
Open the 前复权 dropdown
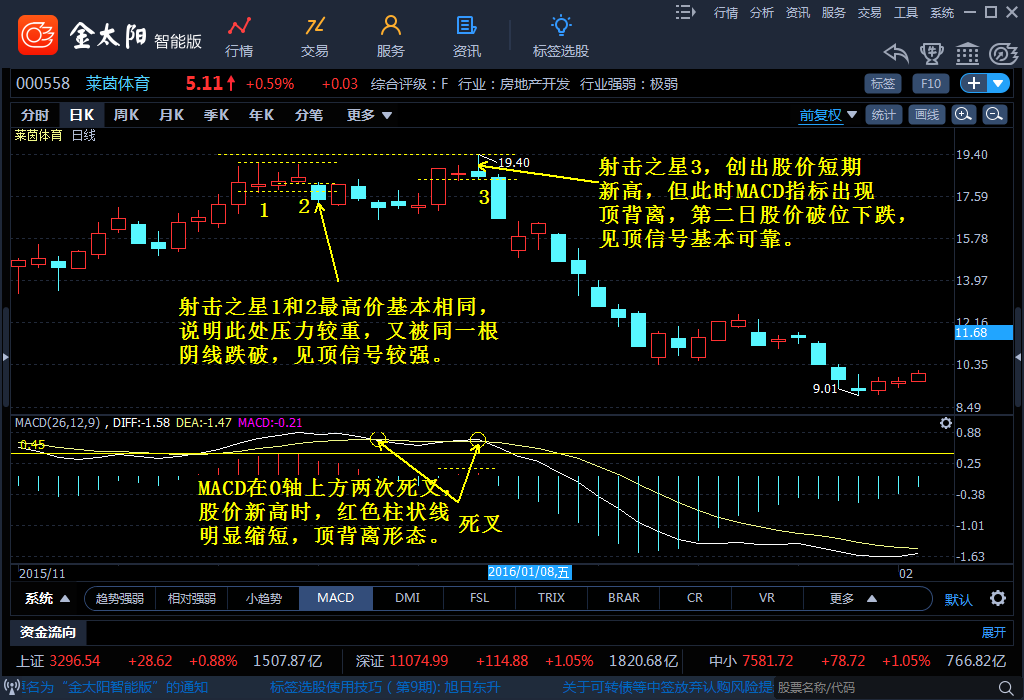(x=827, y=115)
